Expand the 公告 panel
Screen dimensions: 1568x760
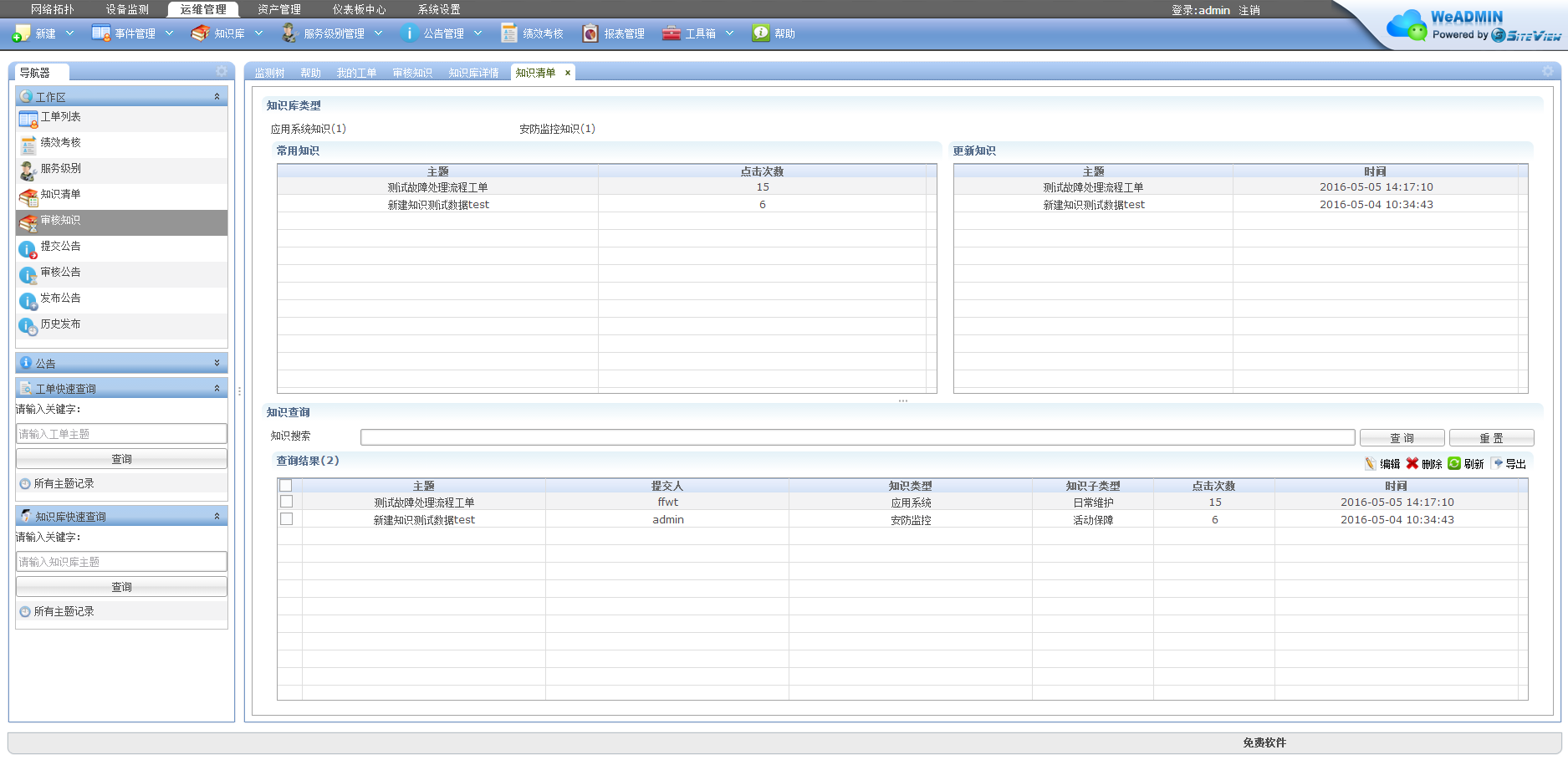217,363
